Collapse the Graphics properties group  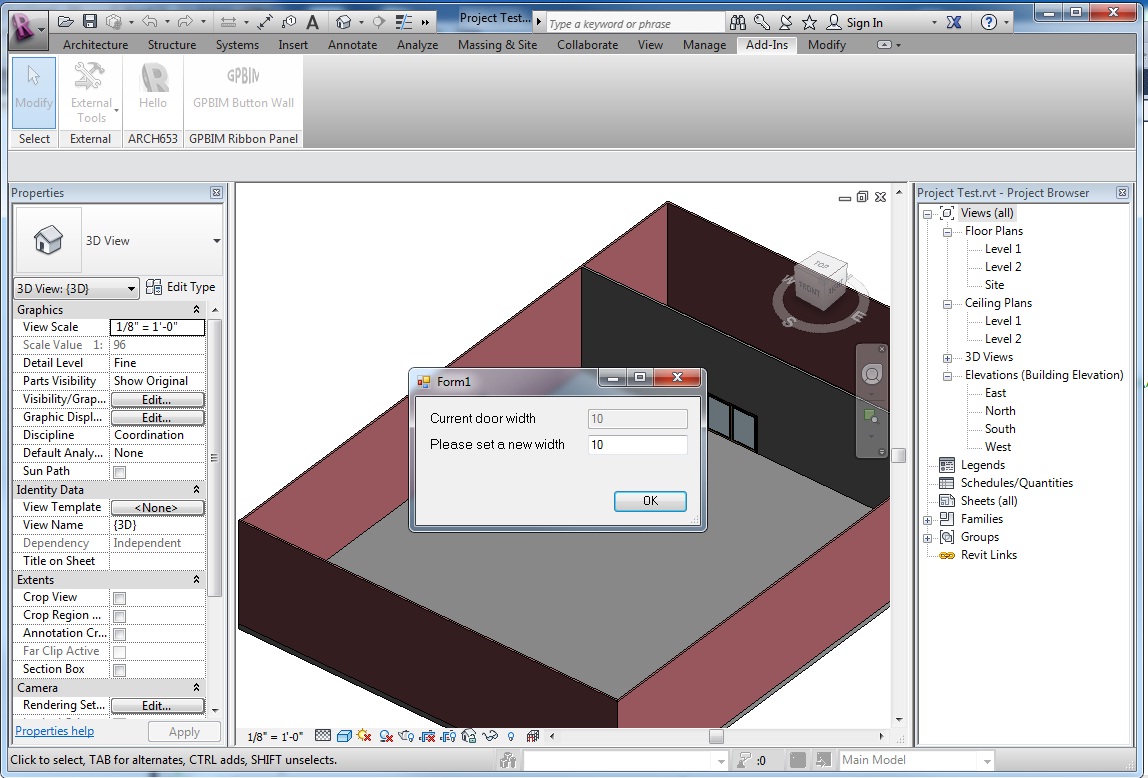[196, 310]
